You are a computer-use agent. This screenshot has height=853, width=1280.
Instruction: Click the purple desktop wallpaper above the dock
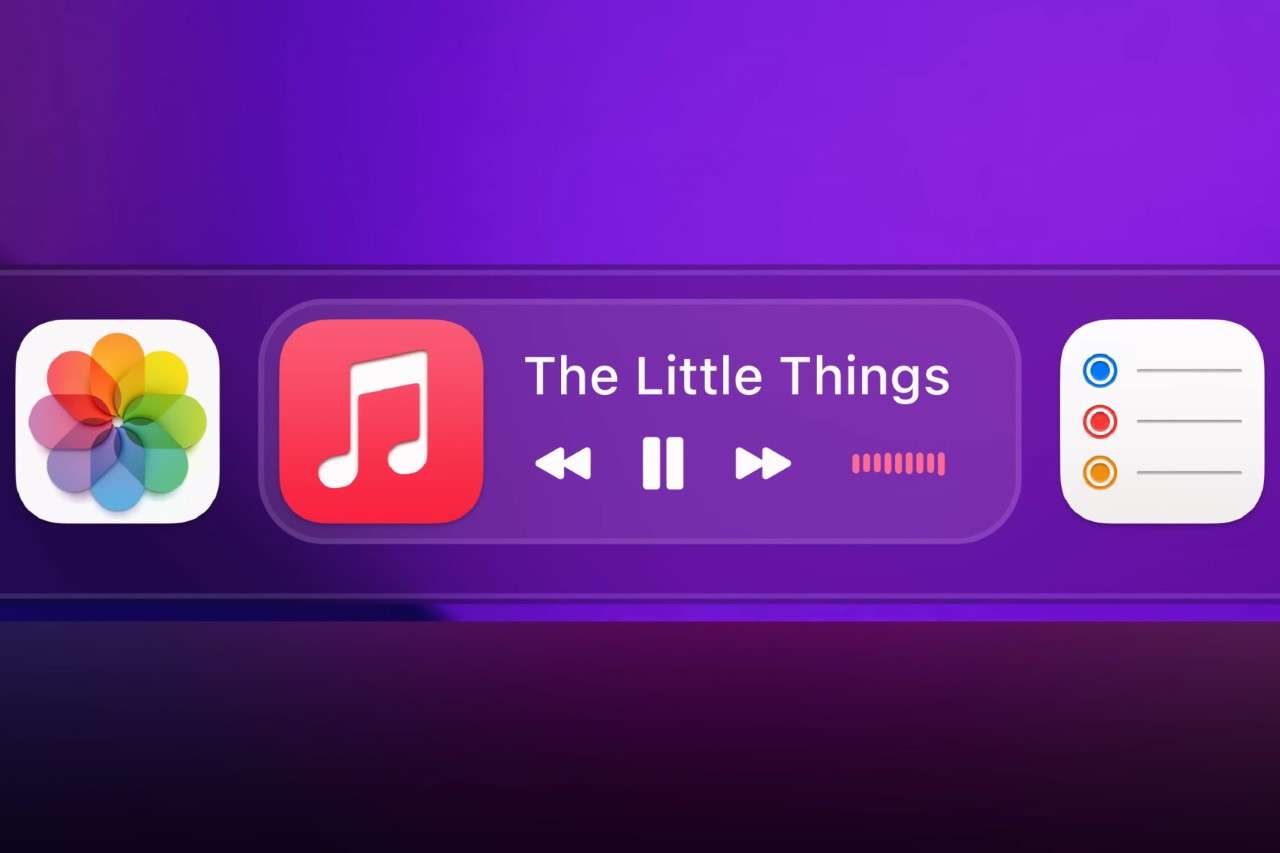pos(640,130)
